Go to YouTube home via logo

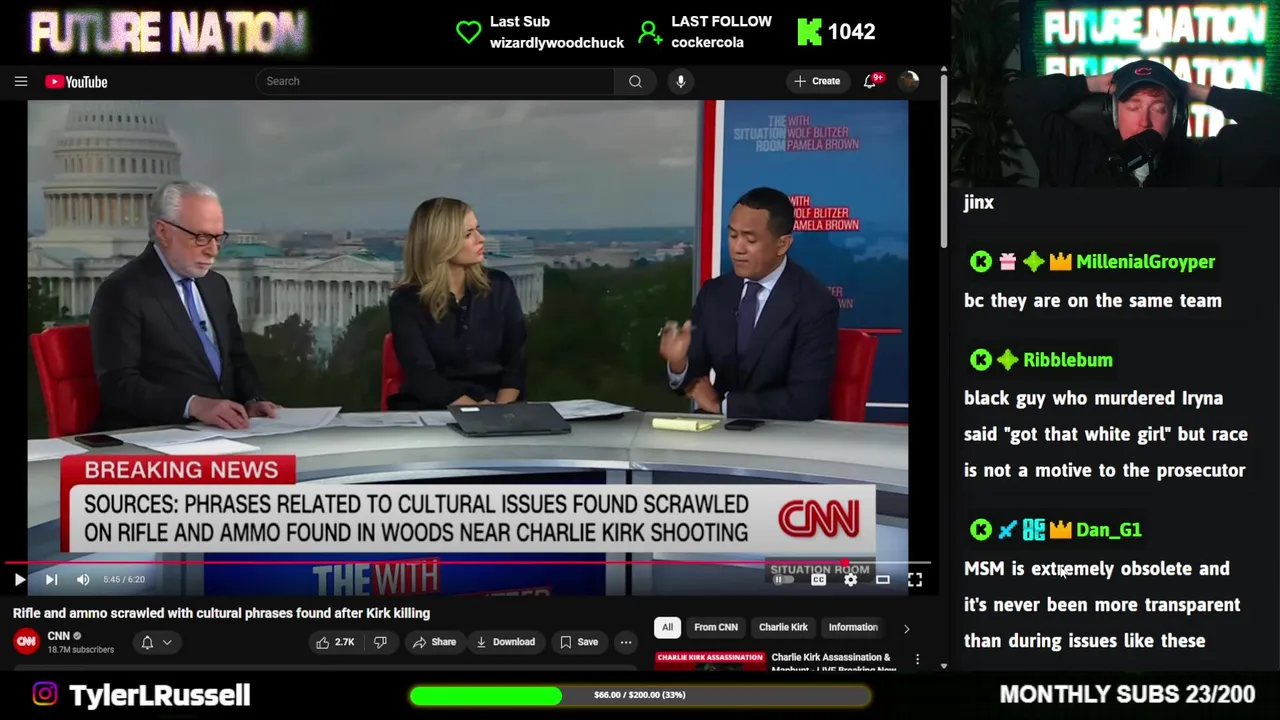pyautogui.click(x=76, y=82)
